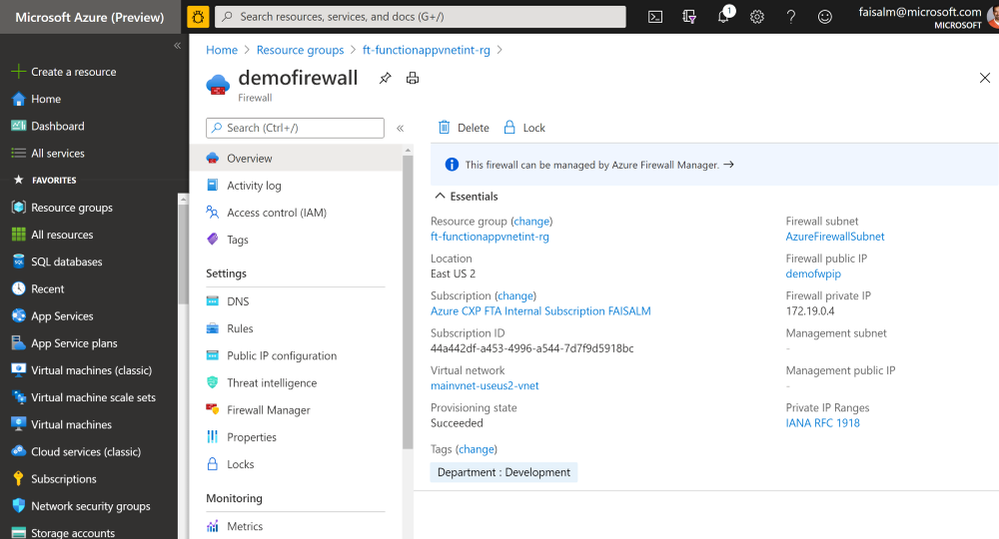The width and height of the screenshot is (999, 539).
Task: Click the Firewall Manager icon
Action: [212, 409]
